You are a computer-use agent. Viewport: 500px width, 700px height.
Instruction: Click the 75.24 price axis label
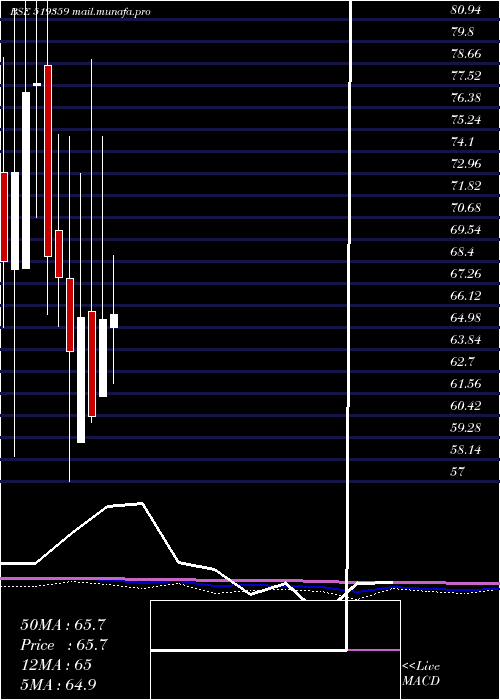coord(466,120)
